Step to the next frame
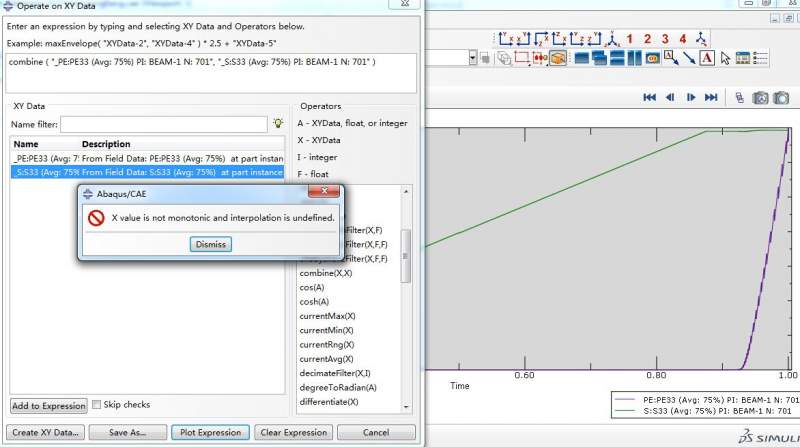The height and width of the screenshot is (447, 800). (x=691, y=97)
